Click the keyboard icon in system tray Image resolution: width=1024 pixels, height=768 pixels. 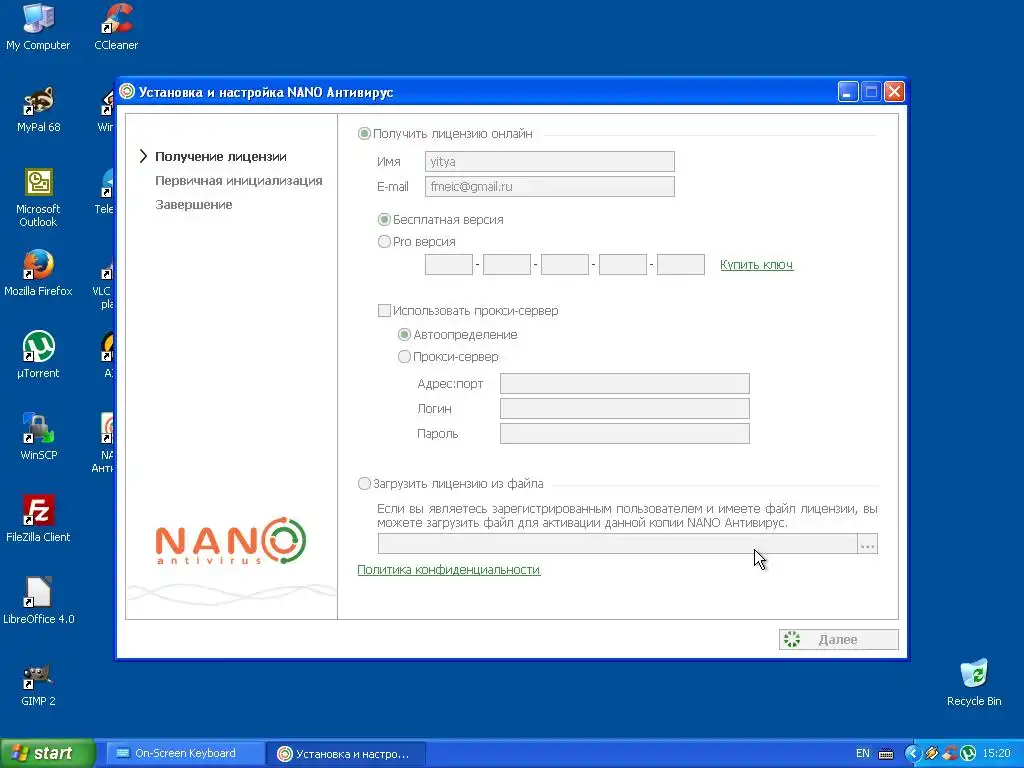coord(886,754)
